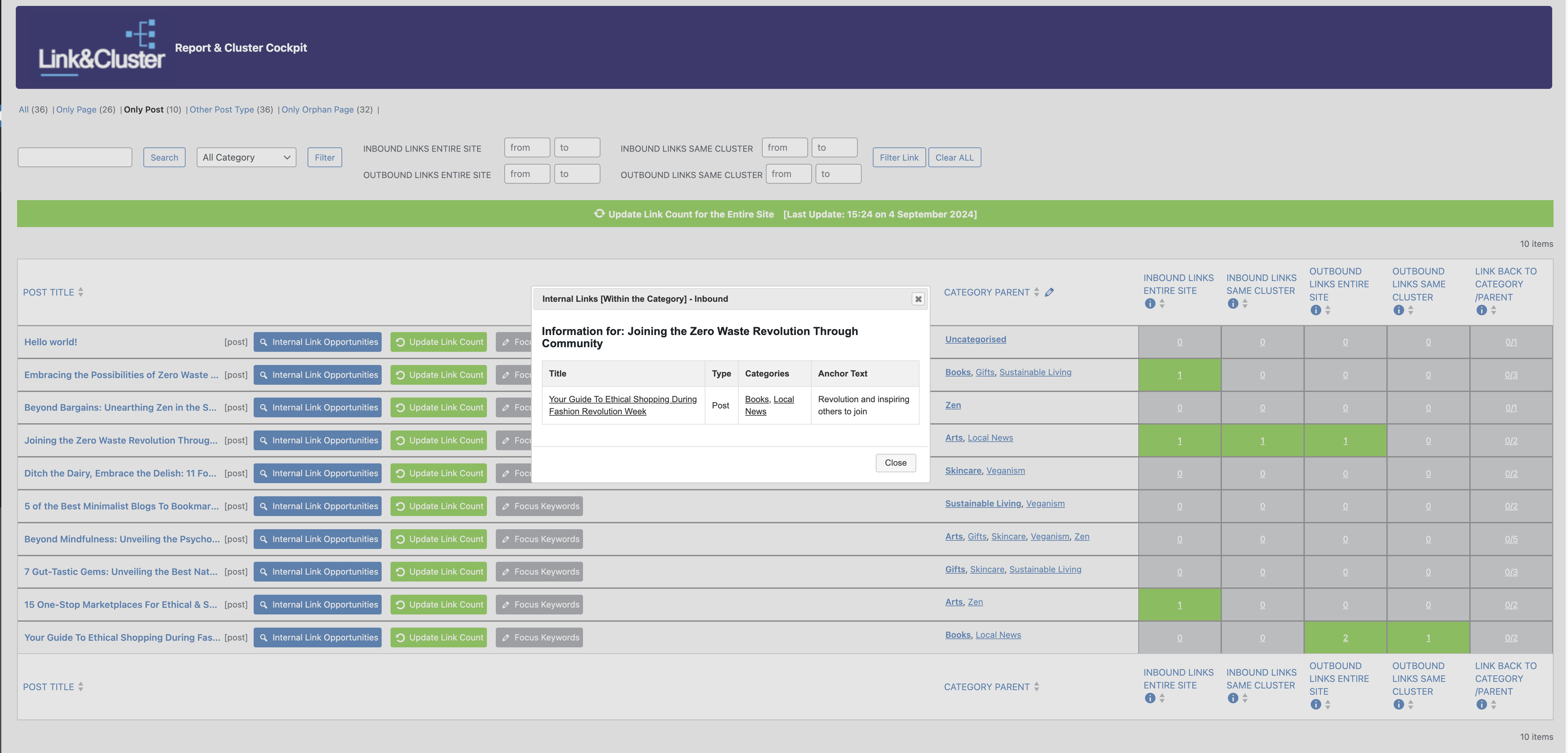The image size is (1568, 753).
Task: Click inbound same-cluster count 1 for Joining the Zero Waste
Action: pos(1262,441)
